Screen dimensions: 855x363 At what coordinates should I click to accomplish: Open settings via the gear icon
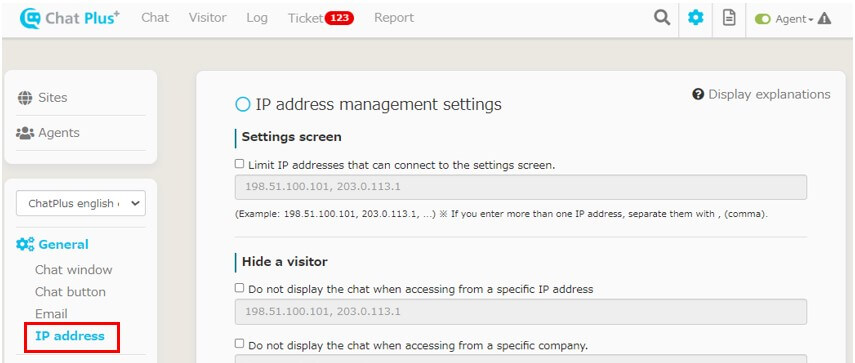pyautogui.click(x=695, y=18)
